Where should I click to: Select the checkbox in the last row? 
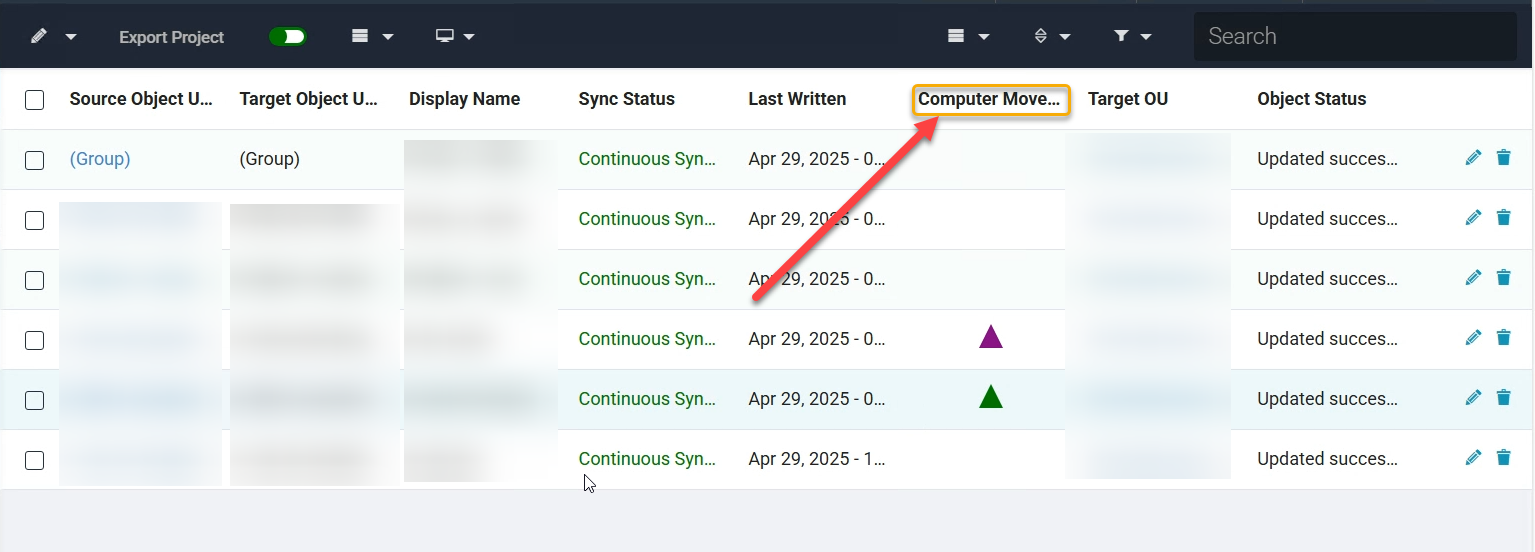35,460
